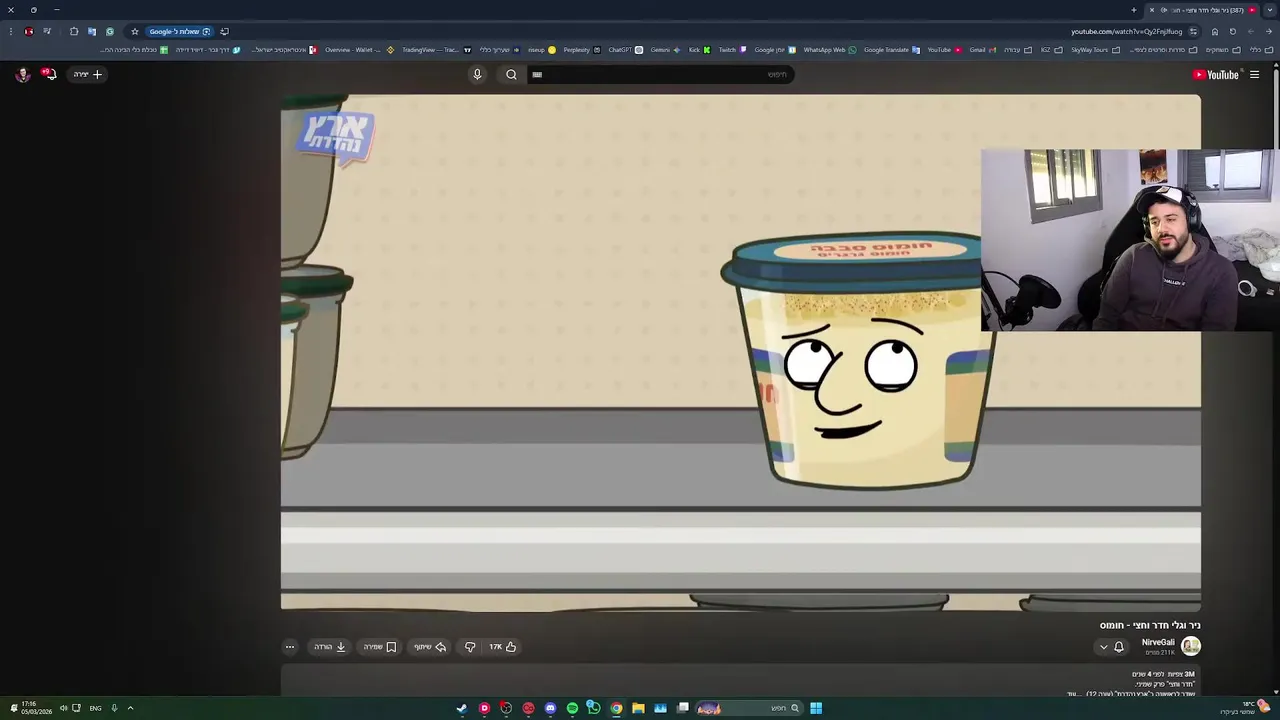The image size is (1280, 720).
Task: Pause the playing video in player
Action: 740,352
